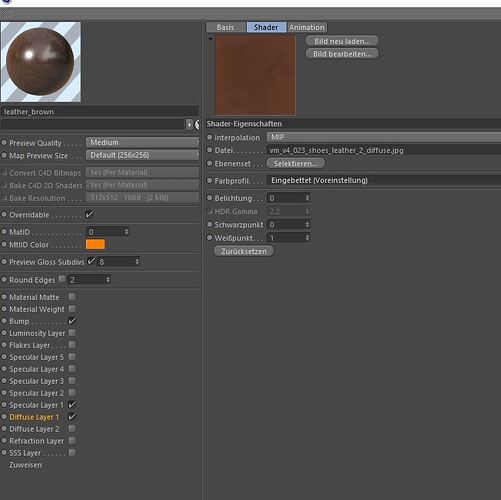Click the Weißpunkt animation dot
This screenshot has height=500, width=501.
[210, 238]
